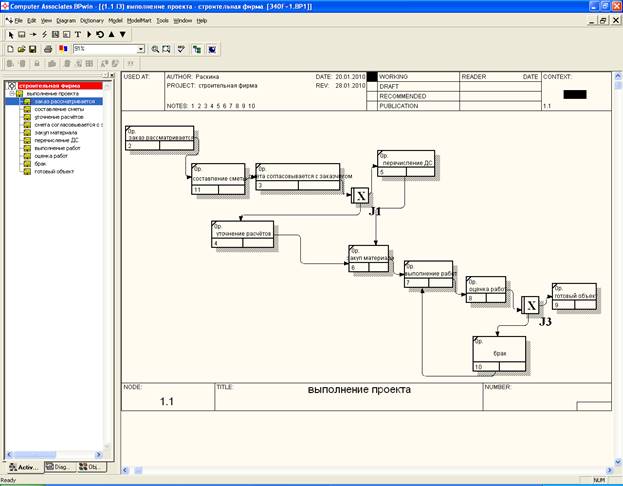The width and height of the screenshot is (623, 486).
Task: Save the model with the floppy icon
Action: click(33, 49)
